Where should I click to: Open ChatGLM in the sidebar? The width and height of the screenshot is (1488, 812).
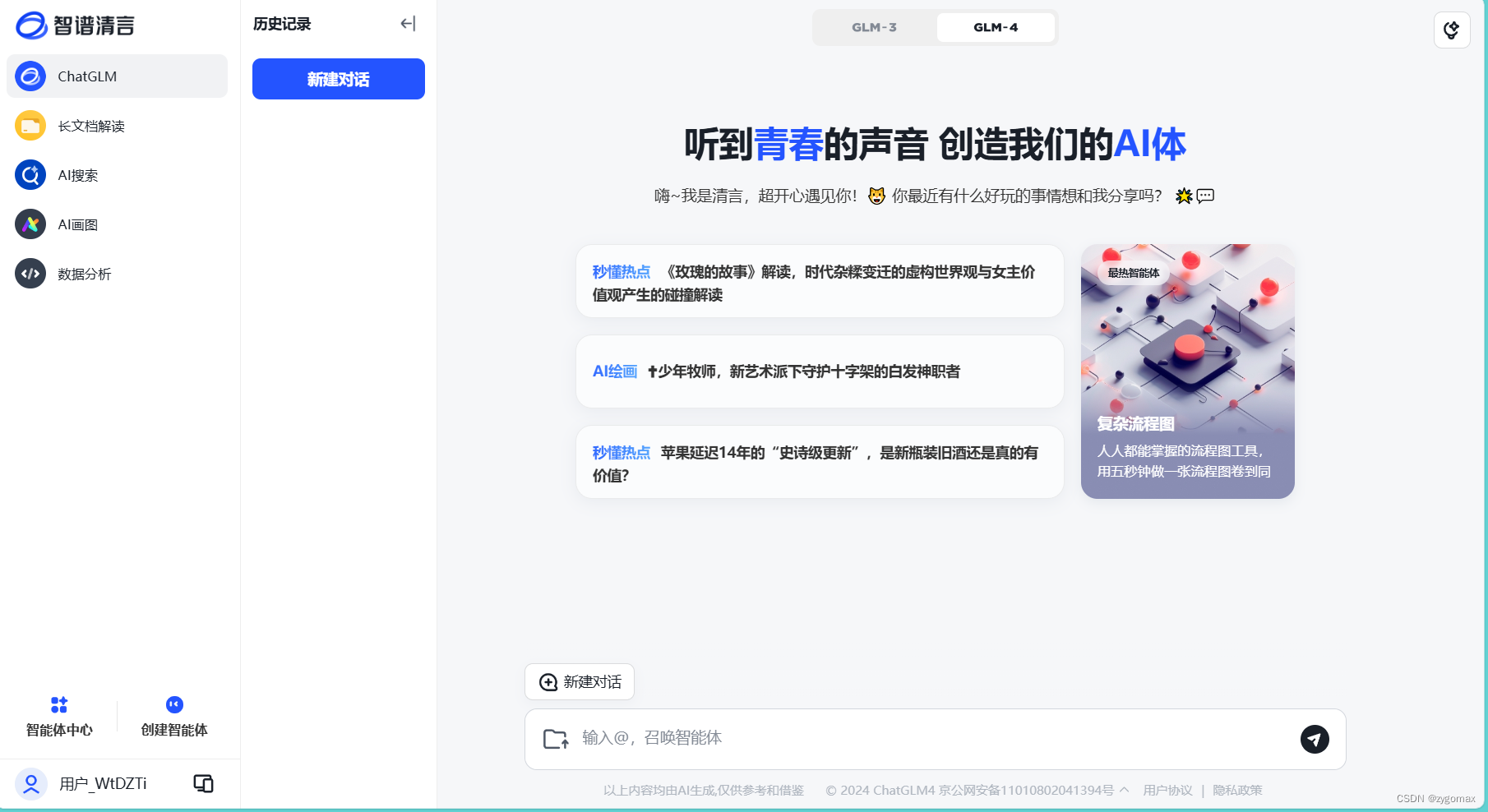pyautogui.click(x=117, y=76)
